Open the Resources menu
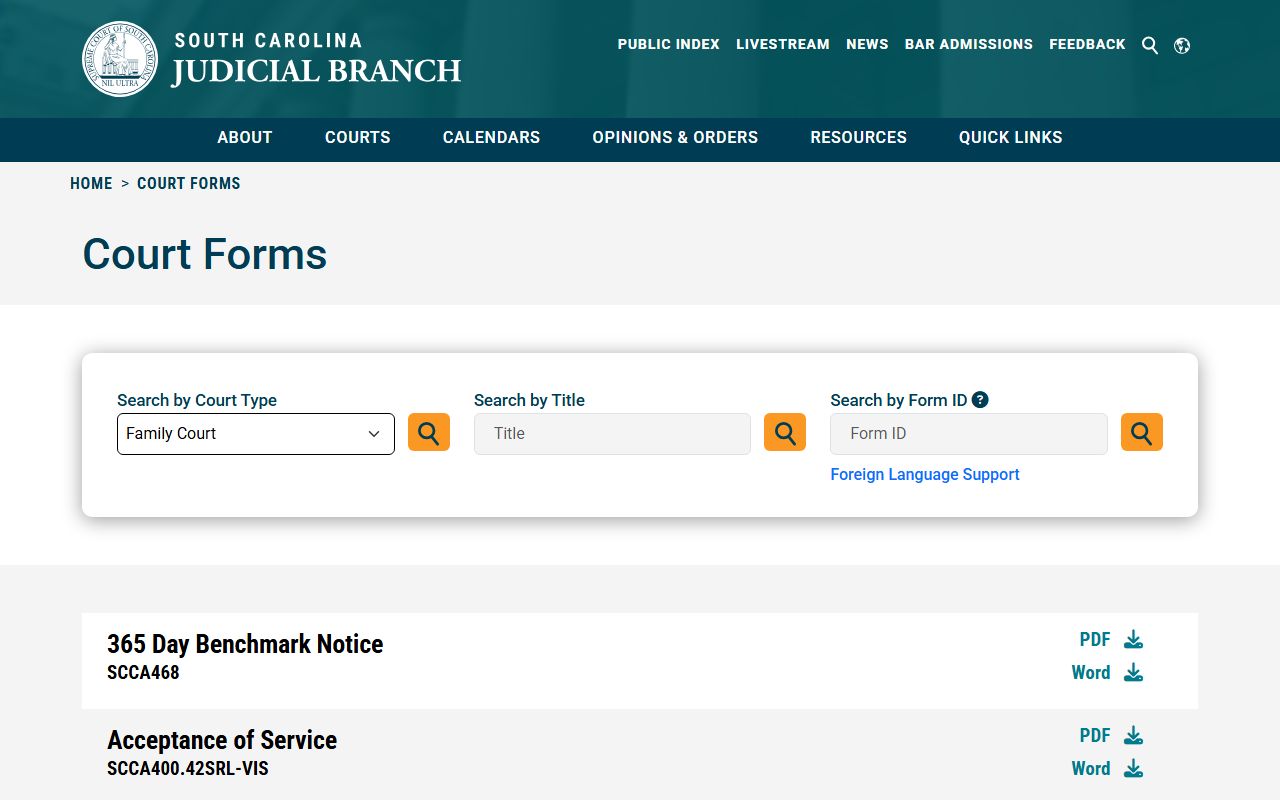The image size is (1280, 800). tap(858, 138)
